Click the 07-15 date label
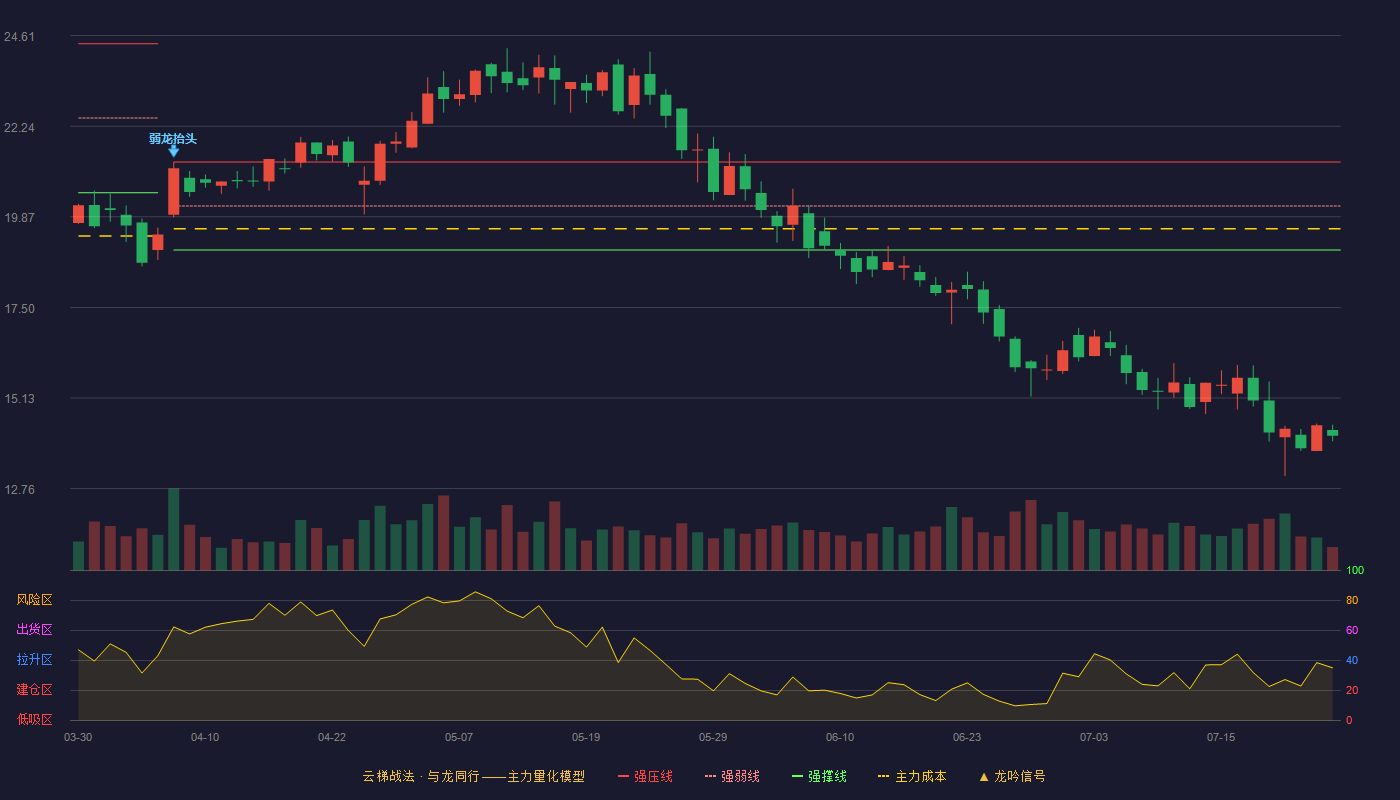The height and width of the screenshot is (800, 1400). tap(1221, 737)
